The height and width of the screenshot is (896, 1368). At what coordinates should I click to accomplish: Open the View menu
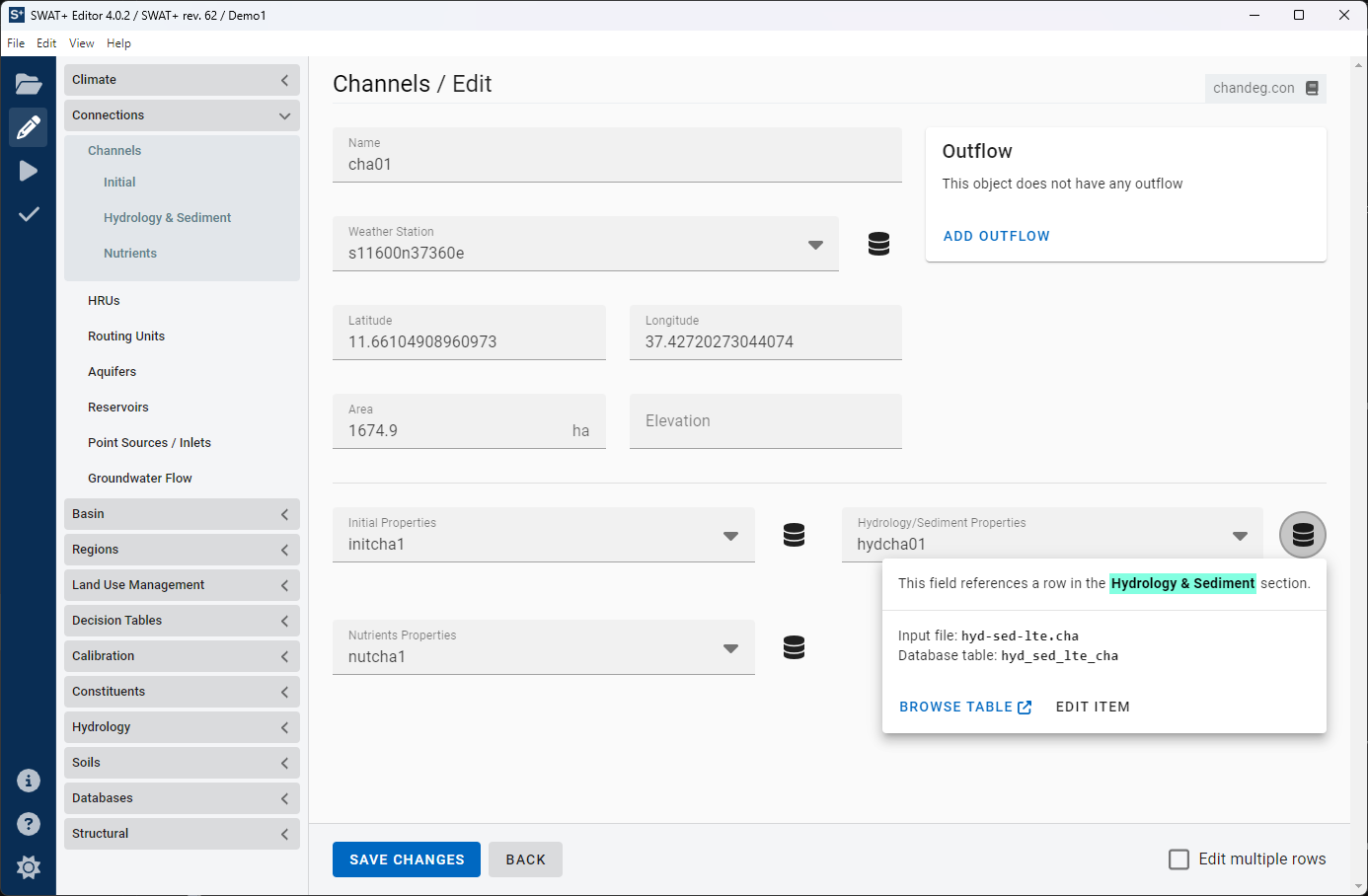[82, 43]
